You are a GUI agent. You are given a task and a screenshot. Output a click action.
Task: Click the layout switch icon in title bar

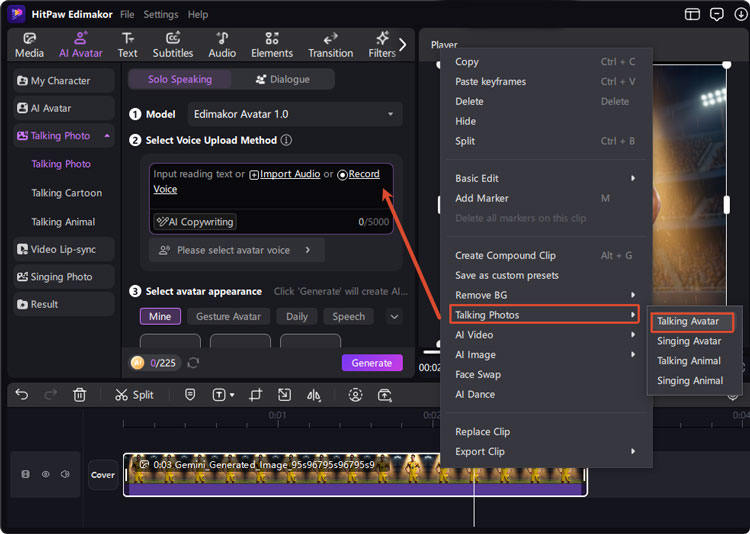point(692,14)
